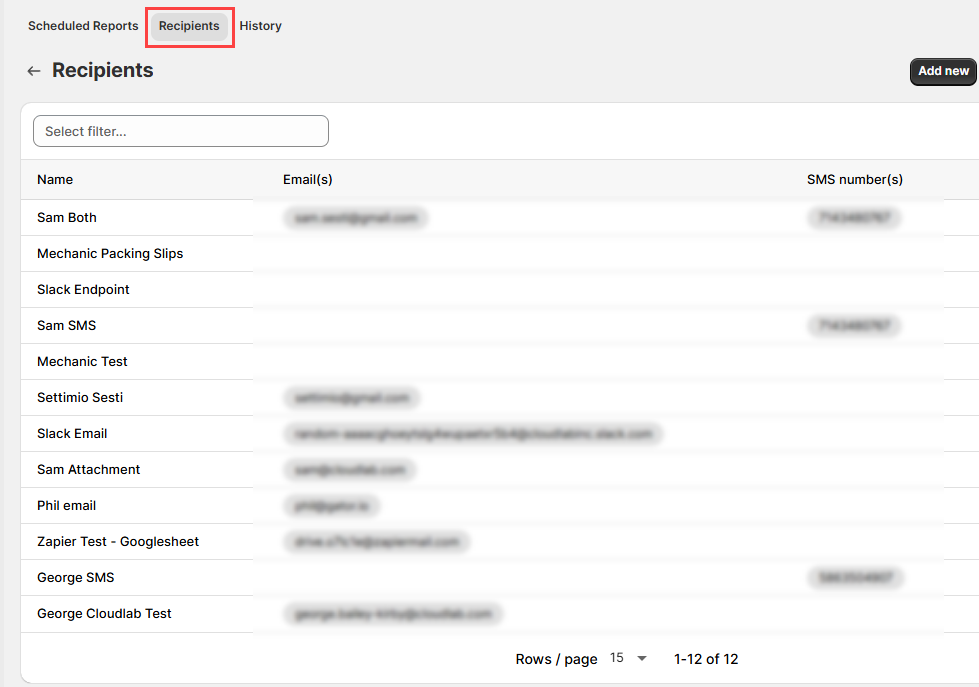Open the Sam Both recipient row
979x687 pixels.
(67, 218)
